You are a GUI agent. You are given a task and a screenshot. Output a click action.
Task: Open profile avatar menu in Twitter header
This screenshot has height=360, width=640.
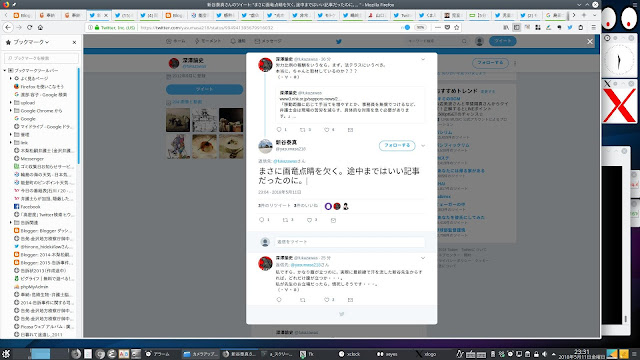tap(480, 41)
